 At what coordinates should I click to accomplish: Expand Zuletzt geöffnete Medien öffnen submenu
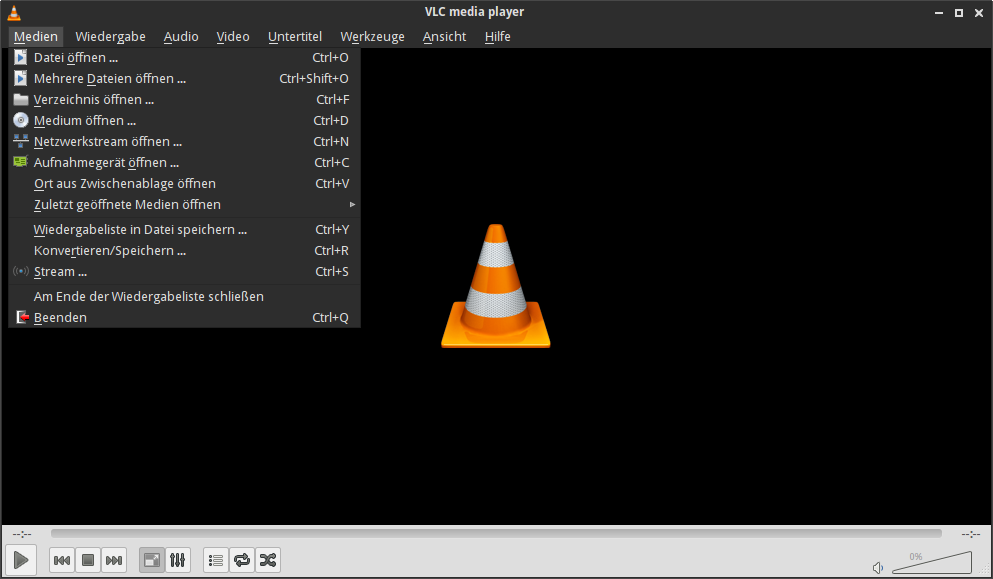tap(184, 204)
